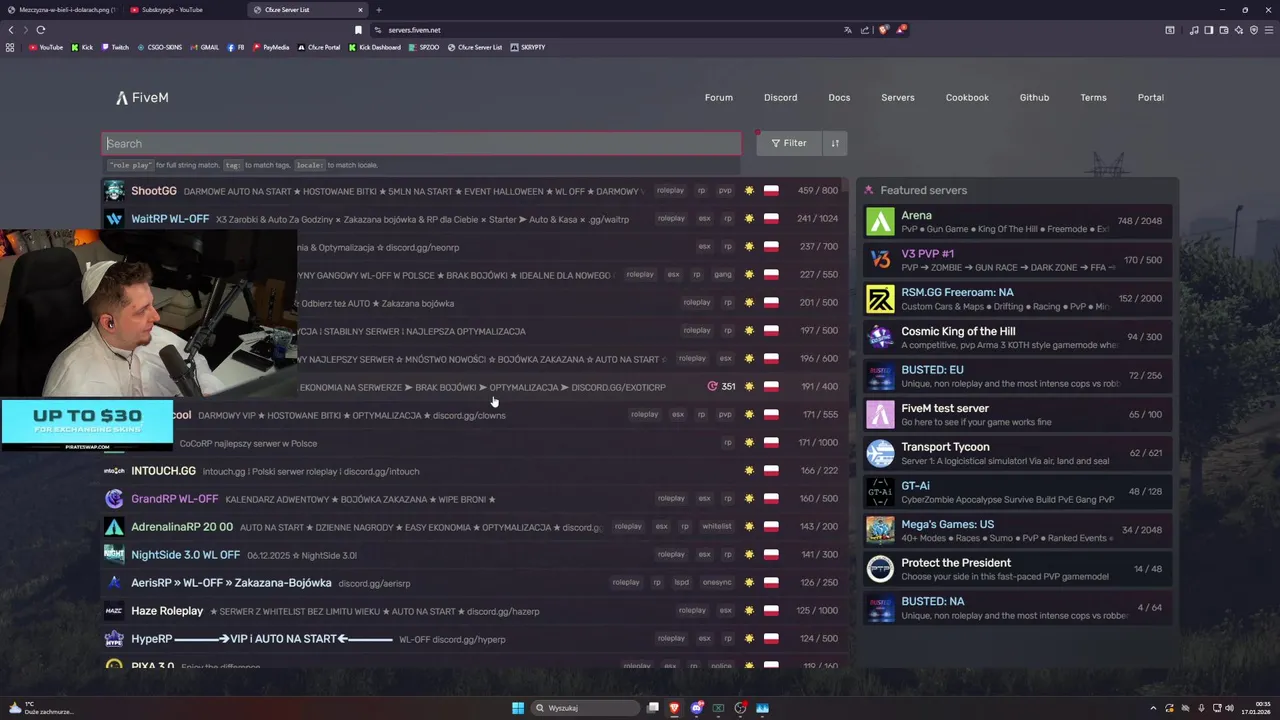
Task: Click the ShootGG server icon
Action: coord(114,190)
